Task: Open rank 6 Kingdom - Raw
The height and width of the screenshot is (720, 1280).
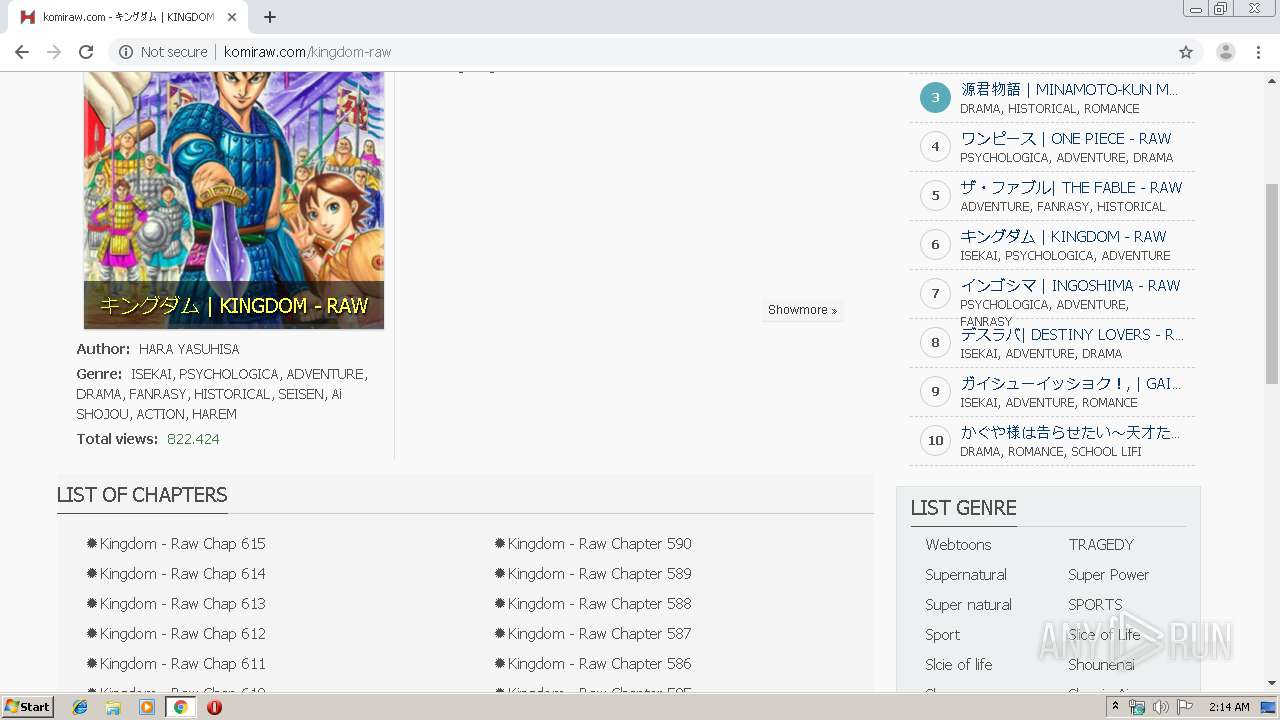Action: coord(1063,236)
